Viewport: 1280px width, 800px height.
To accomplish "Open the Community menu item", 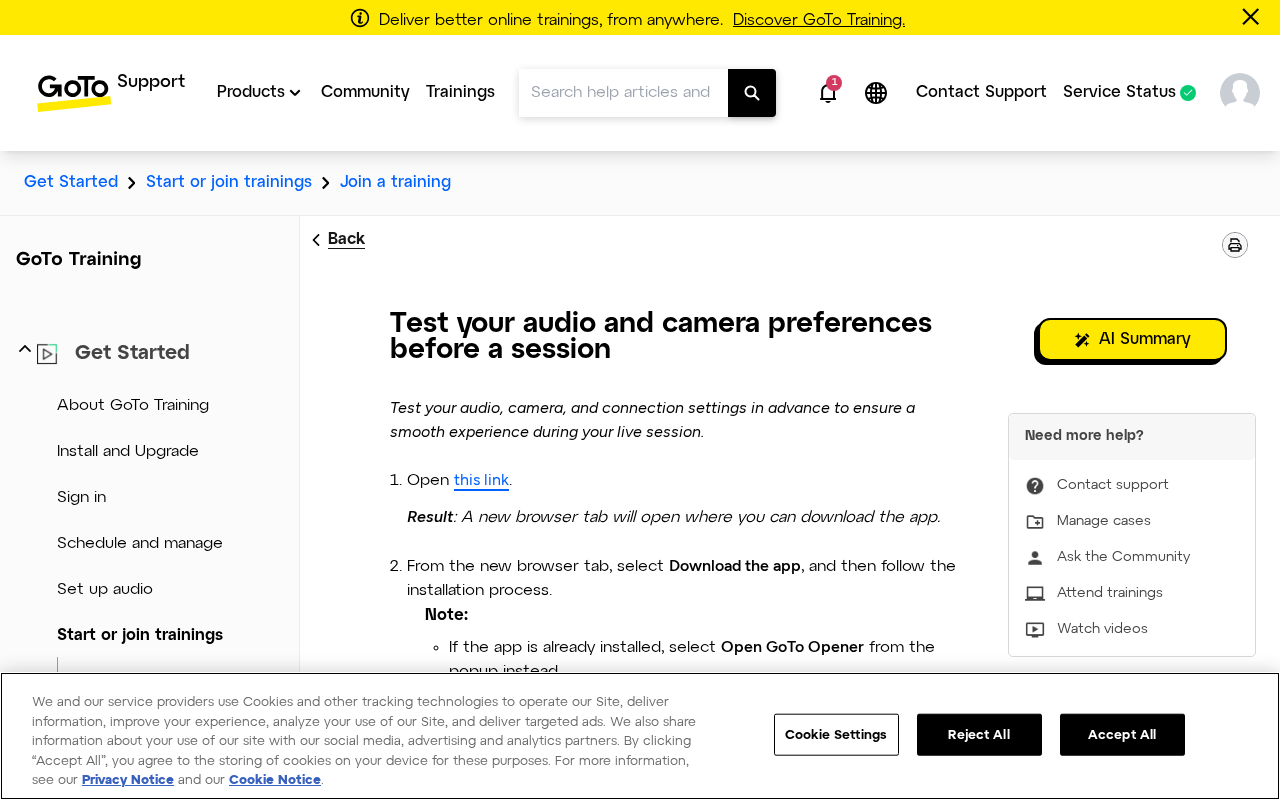I will coord(365,92).
